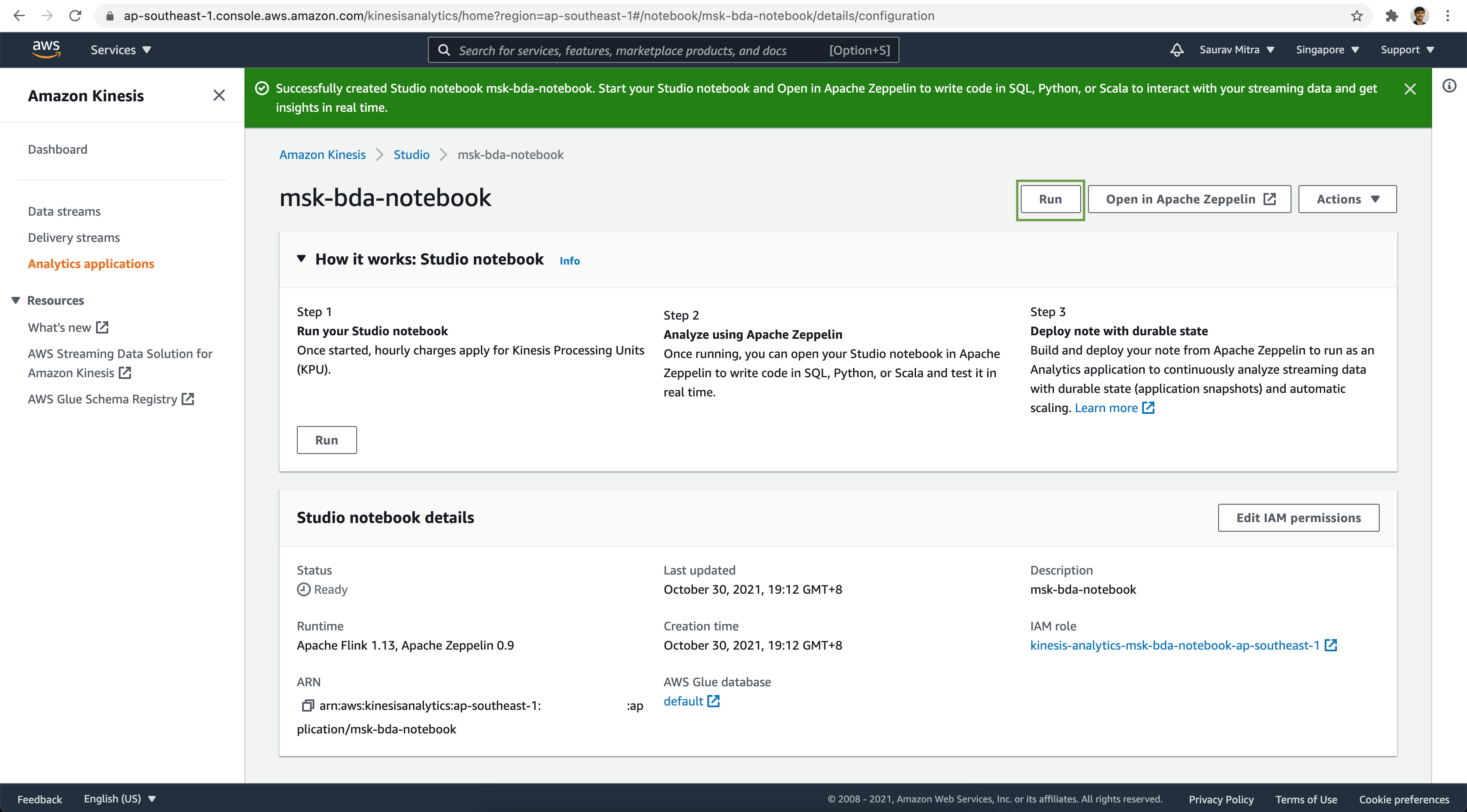
Task: Click Run button in page header
Action: 1050,200
